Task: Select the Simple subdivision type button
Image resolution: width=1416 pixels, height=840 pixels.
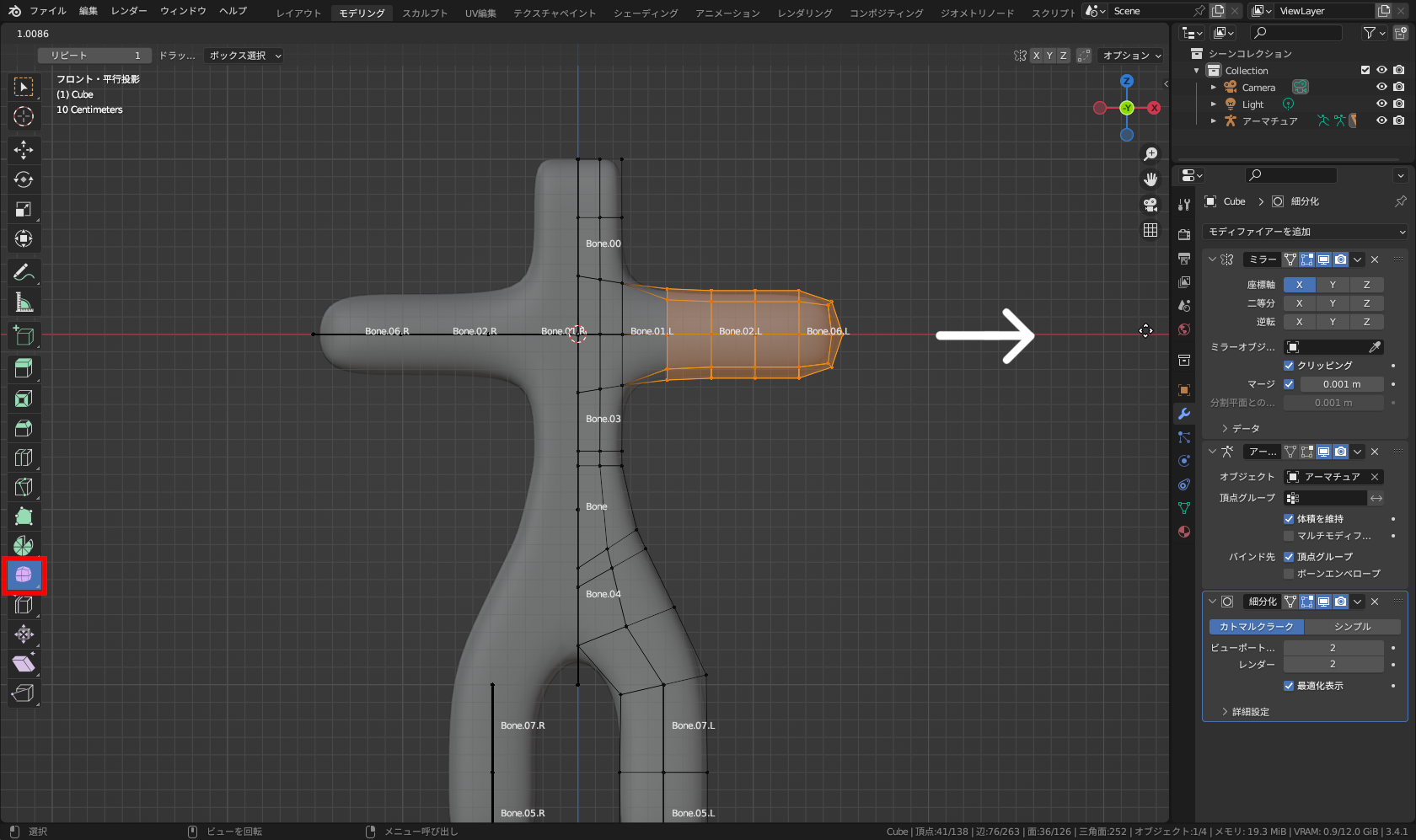Action: click(1352, 627)
